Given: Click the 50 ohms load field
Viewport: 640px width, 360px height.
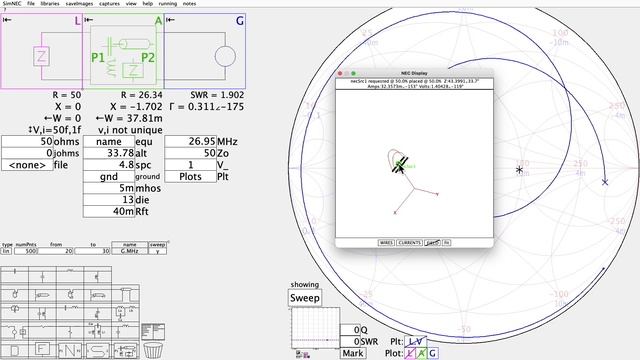Looking at the screenshot, I should tap(27, 141).
